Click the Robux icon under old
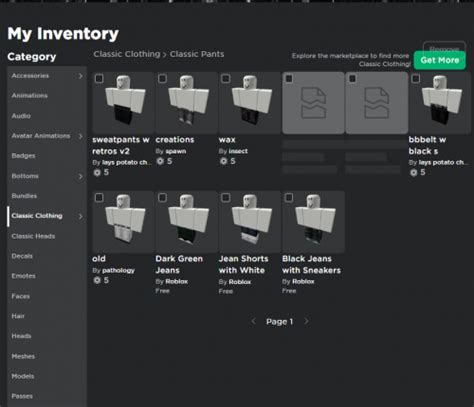The image size is (474, 407). (x=97, y=280)
